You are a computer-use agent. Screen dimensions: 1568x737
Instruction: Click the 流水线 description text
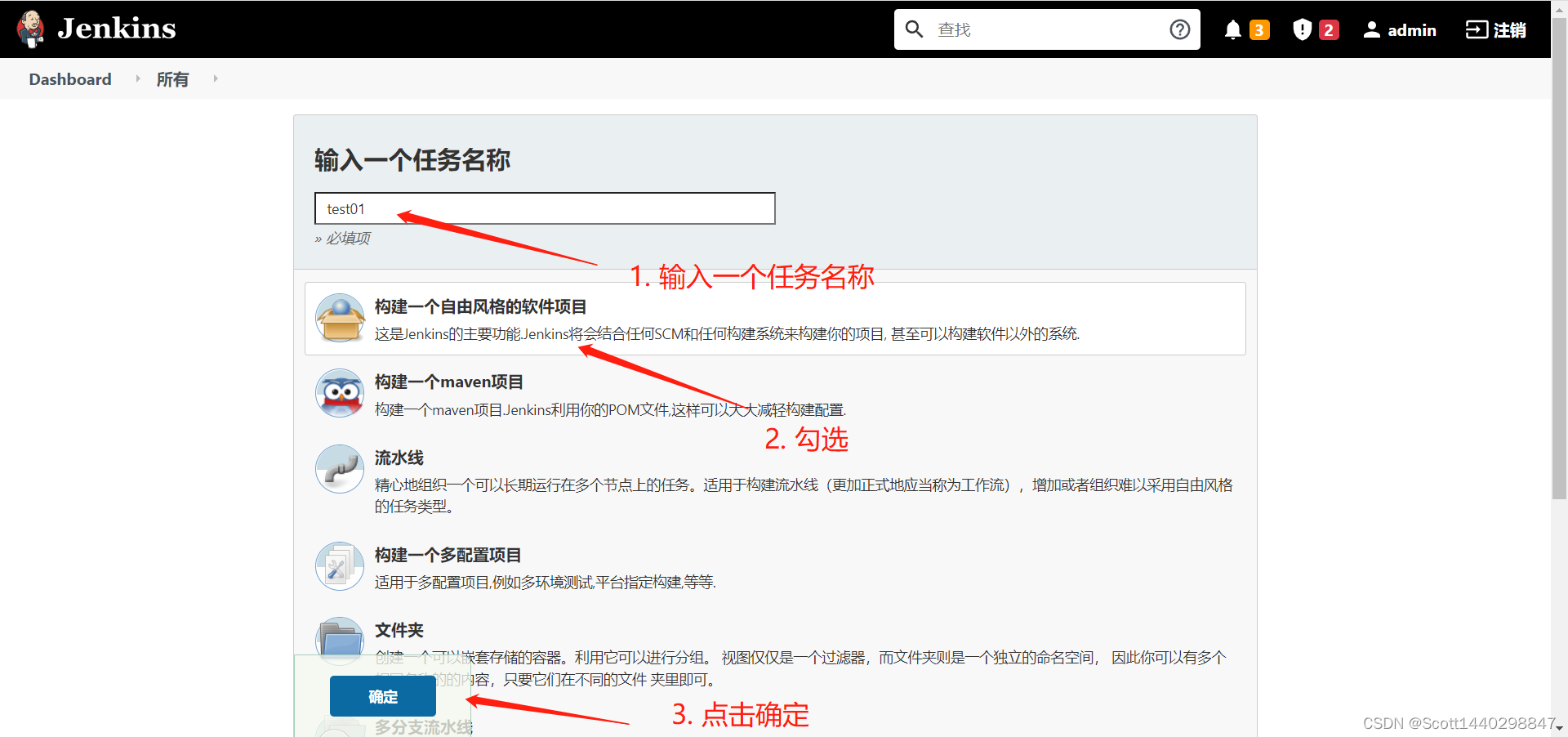pyautogui.click(x=804, y=495)
